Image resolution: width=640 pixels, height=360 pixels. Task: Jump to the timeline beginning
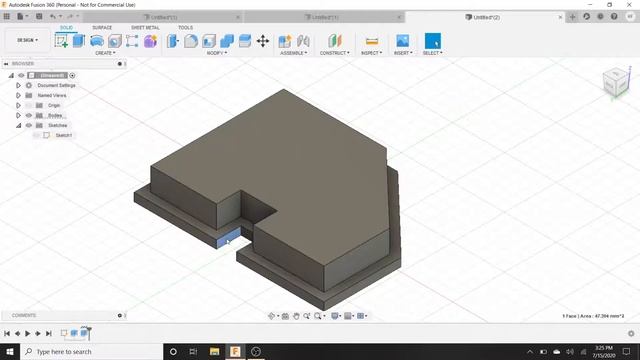point(7,333)
